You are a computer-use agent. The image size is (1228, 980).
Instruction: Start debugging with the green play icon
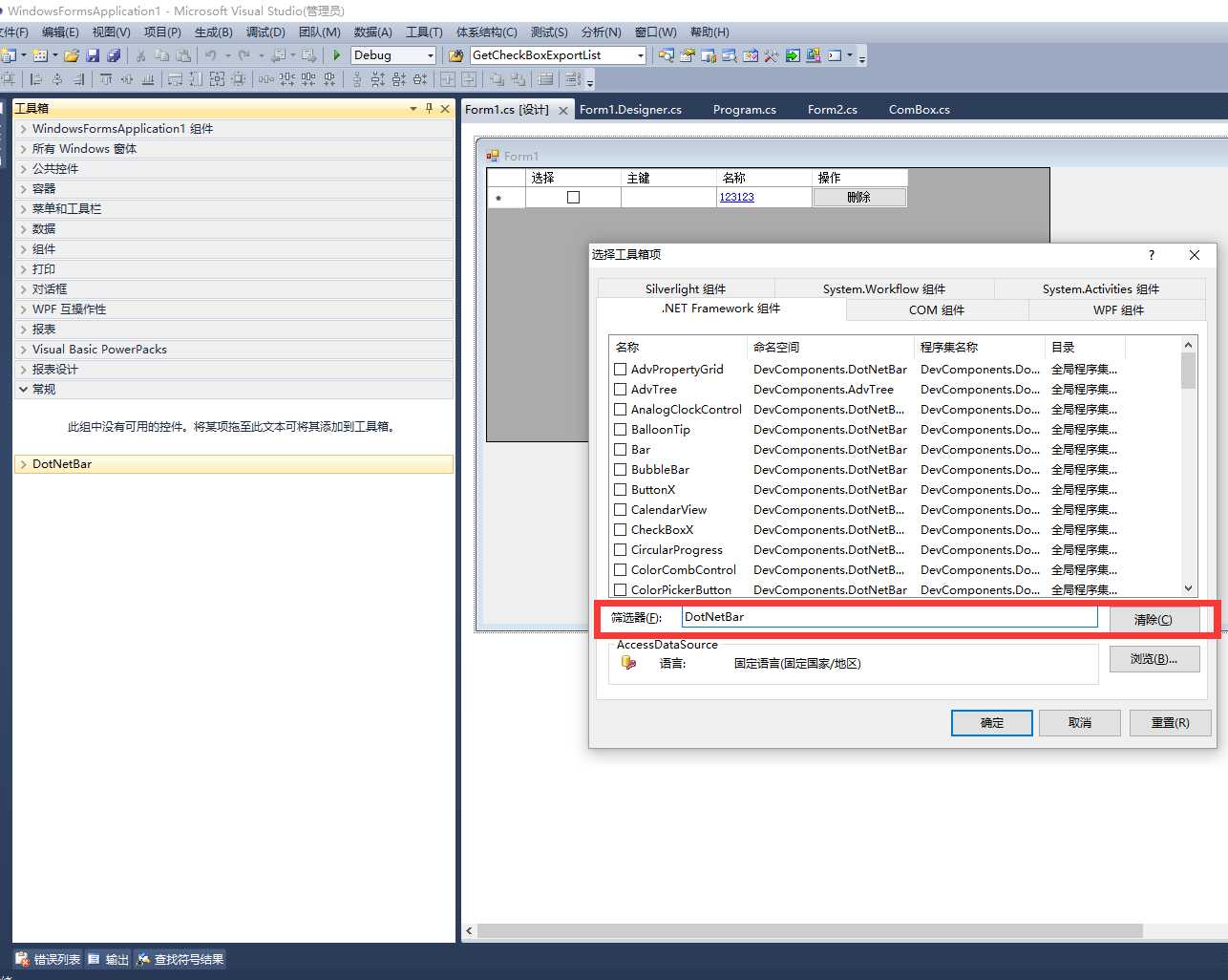click(337, 55)
